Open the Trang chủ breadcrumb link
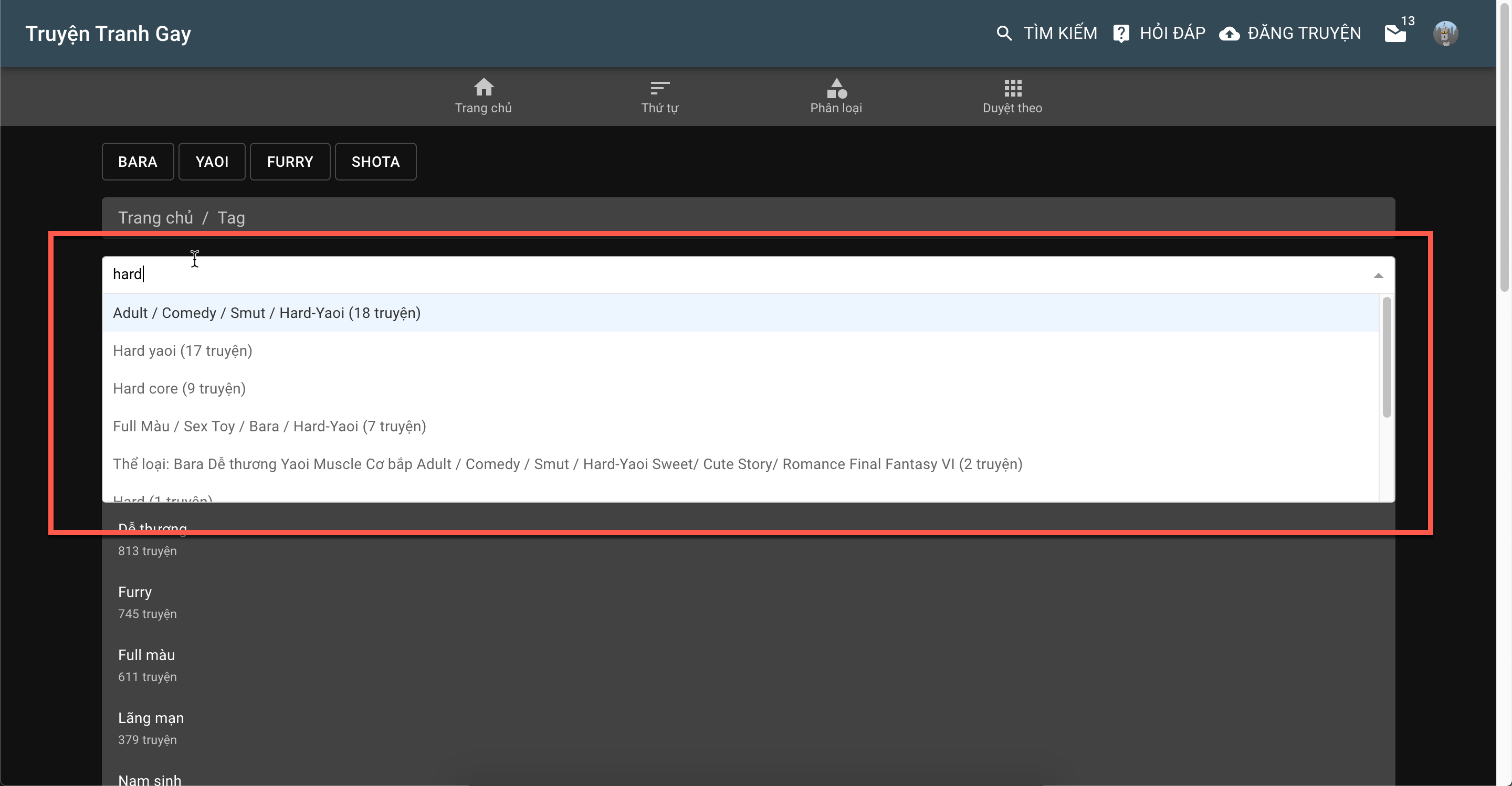The image size is (1512, 786). [155, 218]
